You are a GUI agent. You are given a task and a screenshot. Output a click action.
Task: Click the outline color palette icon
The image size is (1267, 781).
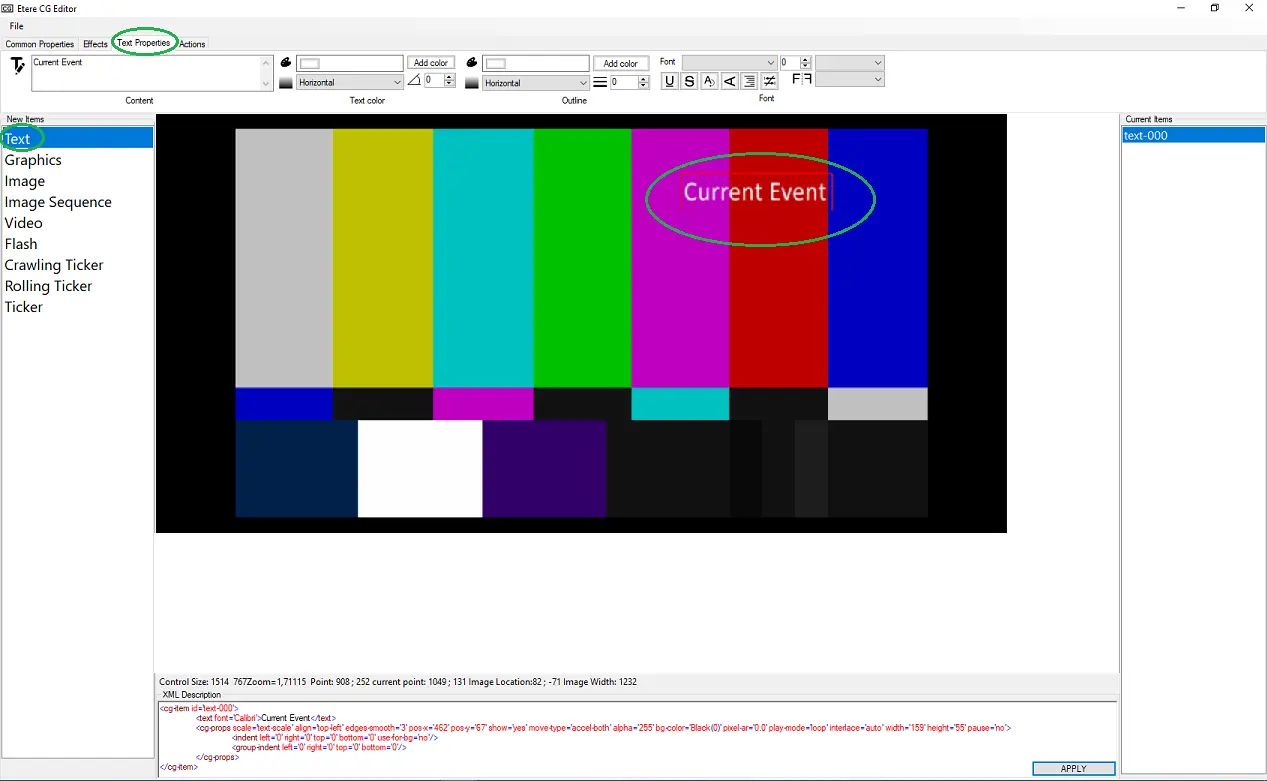coord(472,63)
